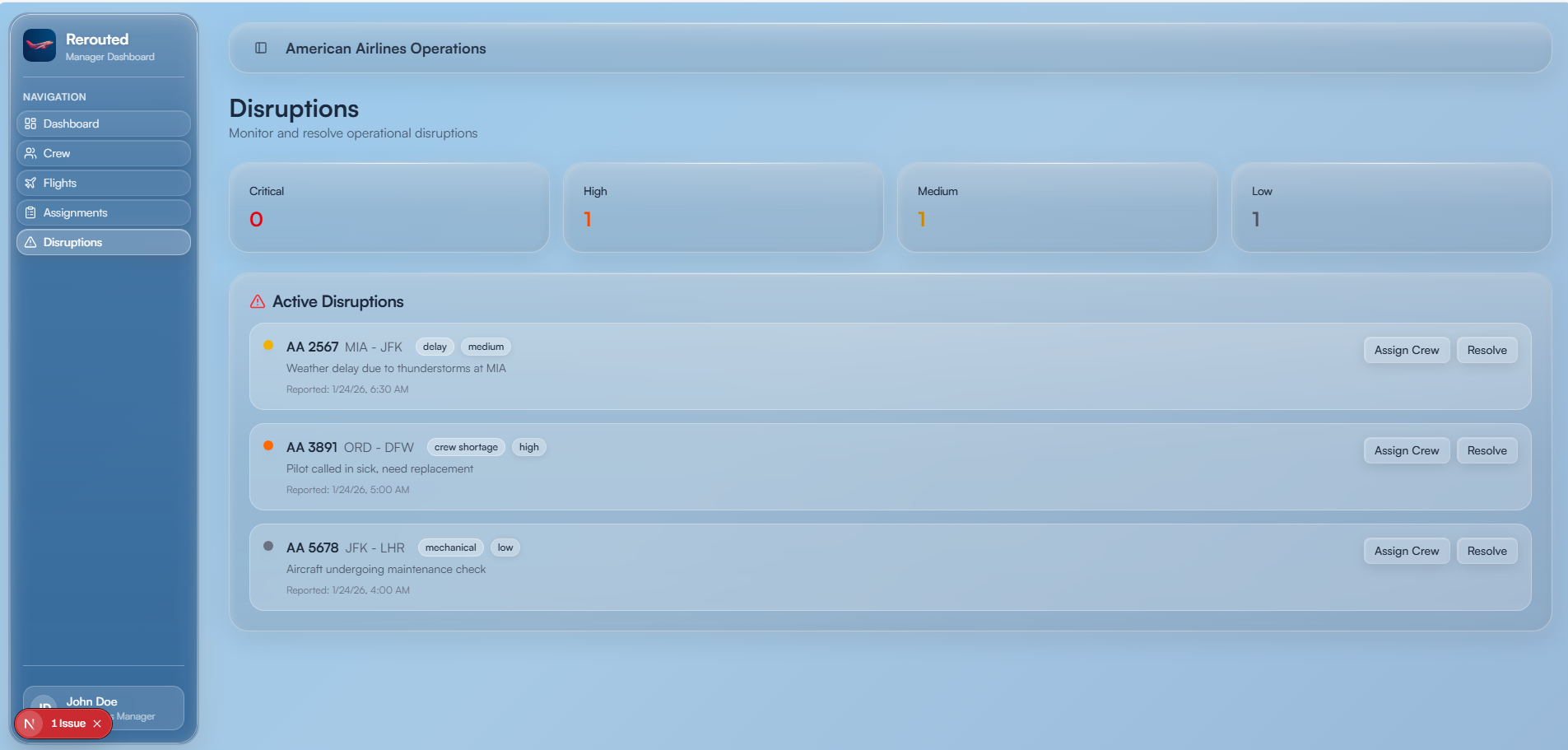Click the route text JFK - LHR
1568x750 pixels.
click(x=375, y=548)
